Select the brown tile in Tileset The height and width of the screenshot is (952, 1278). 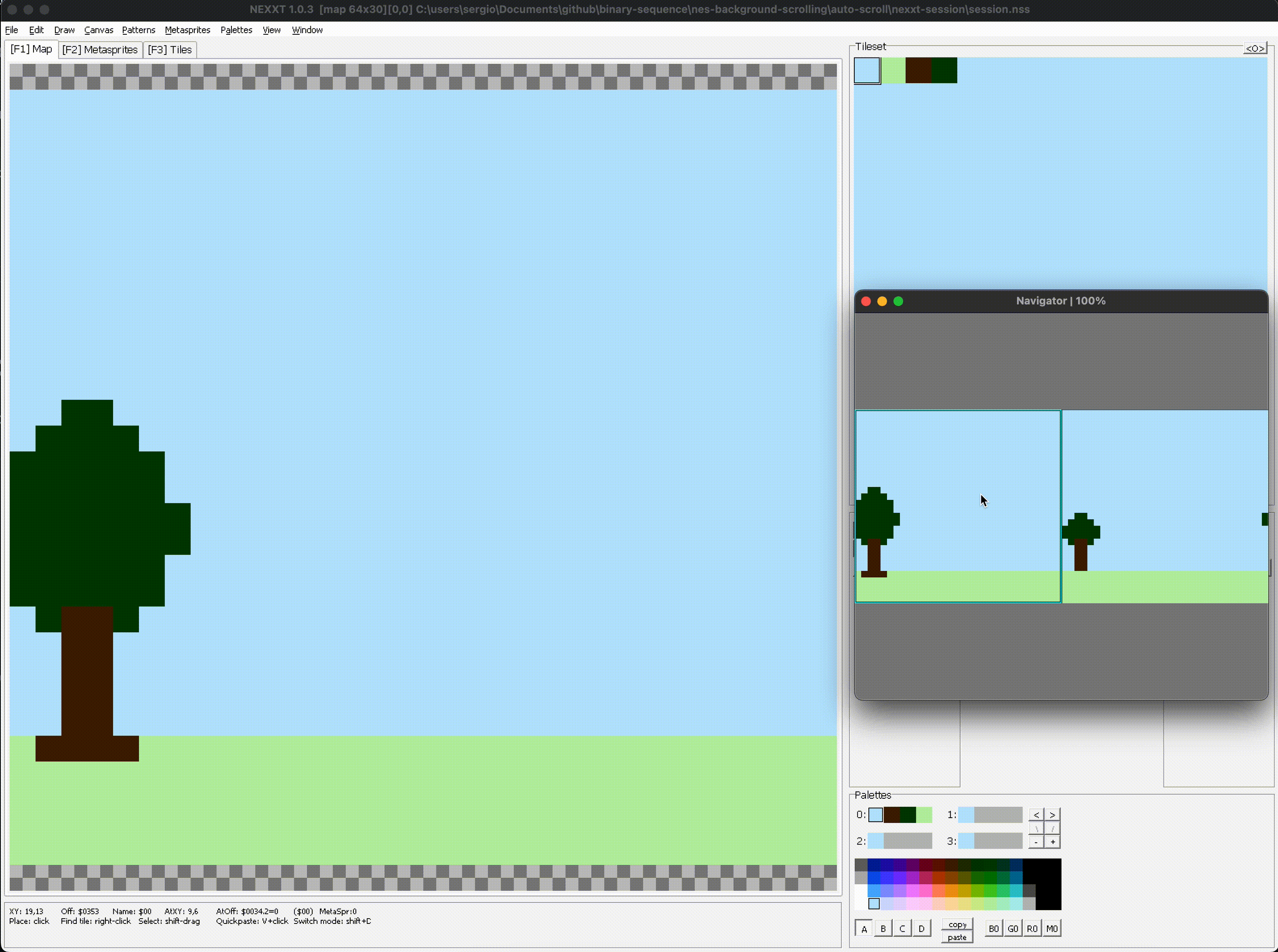point(918,70)
